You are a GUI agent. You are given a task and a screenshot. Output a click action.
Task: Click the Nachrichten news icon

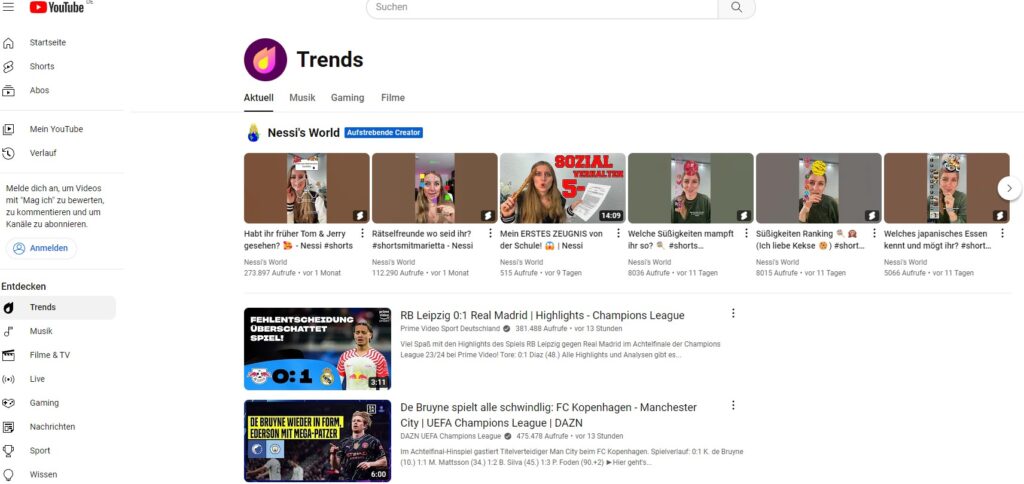[8, 427]
